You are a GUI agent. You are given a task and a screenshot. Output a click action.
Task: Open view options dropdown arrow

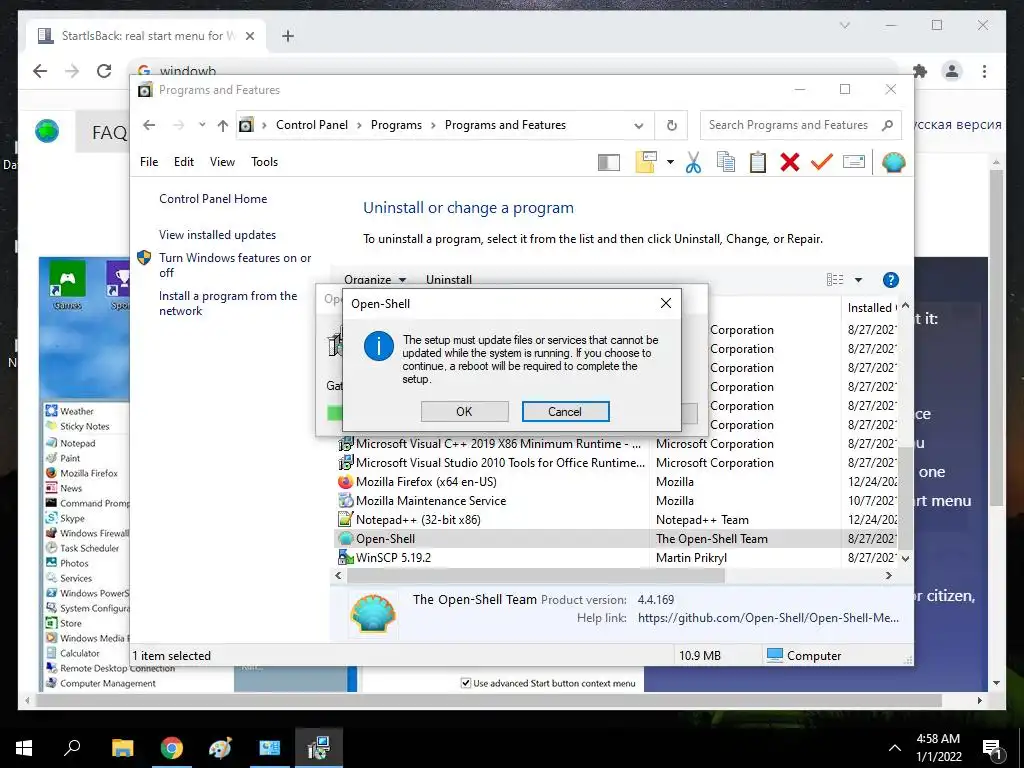[858, 280]
